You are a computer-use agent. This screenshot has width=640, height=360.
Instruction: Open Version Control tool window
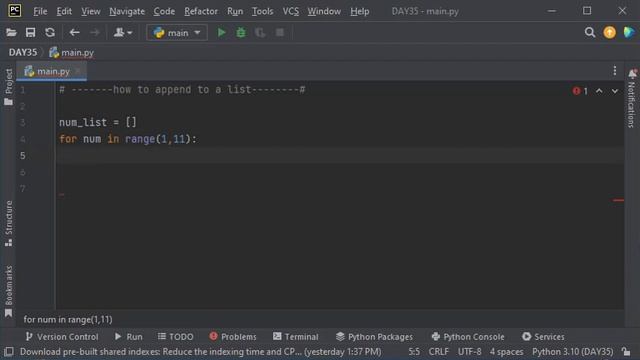pyautogui.click(x=62, y=337)
